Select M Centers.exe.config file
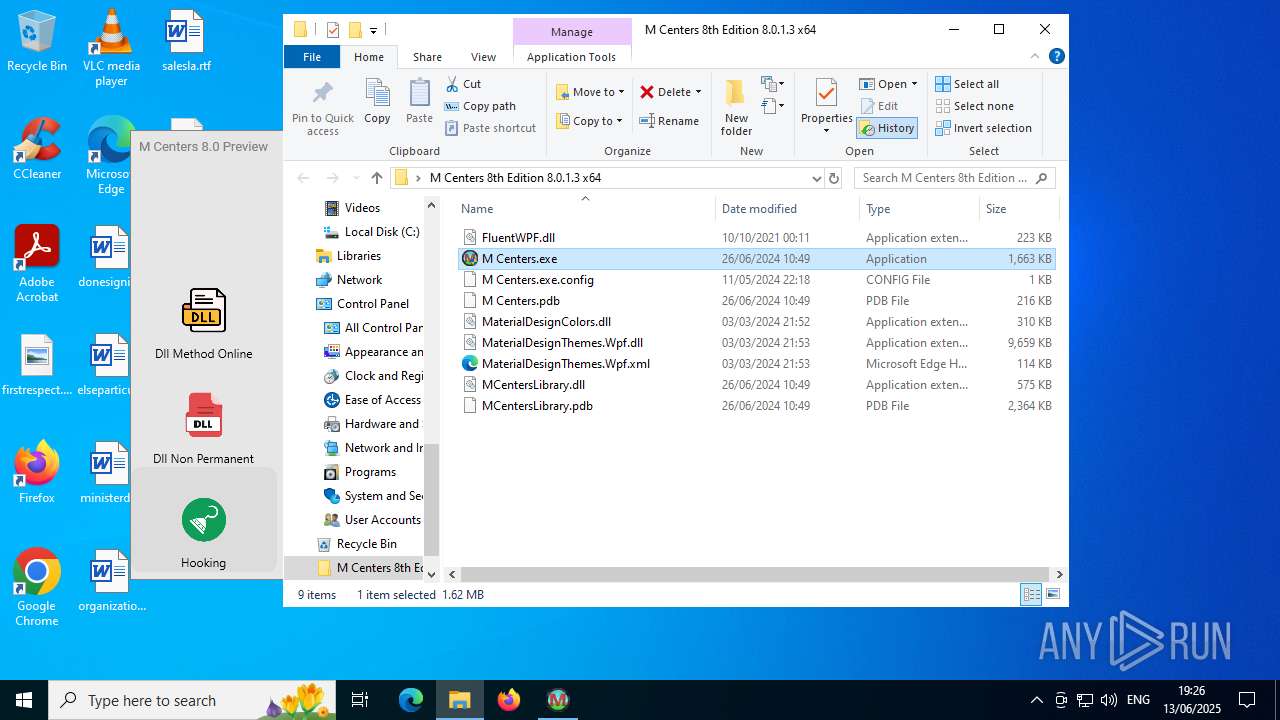The width and height of the screenshot is (1280, 720). tap(757, 280)
